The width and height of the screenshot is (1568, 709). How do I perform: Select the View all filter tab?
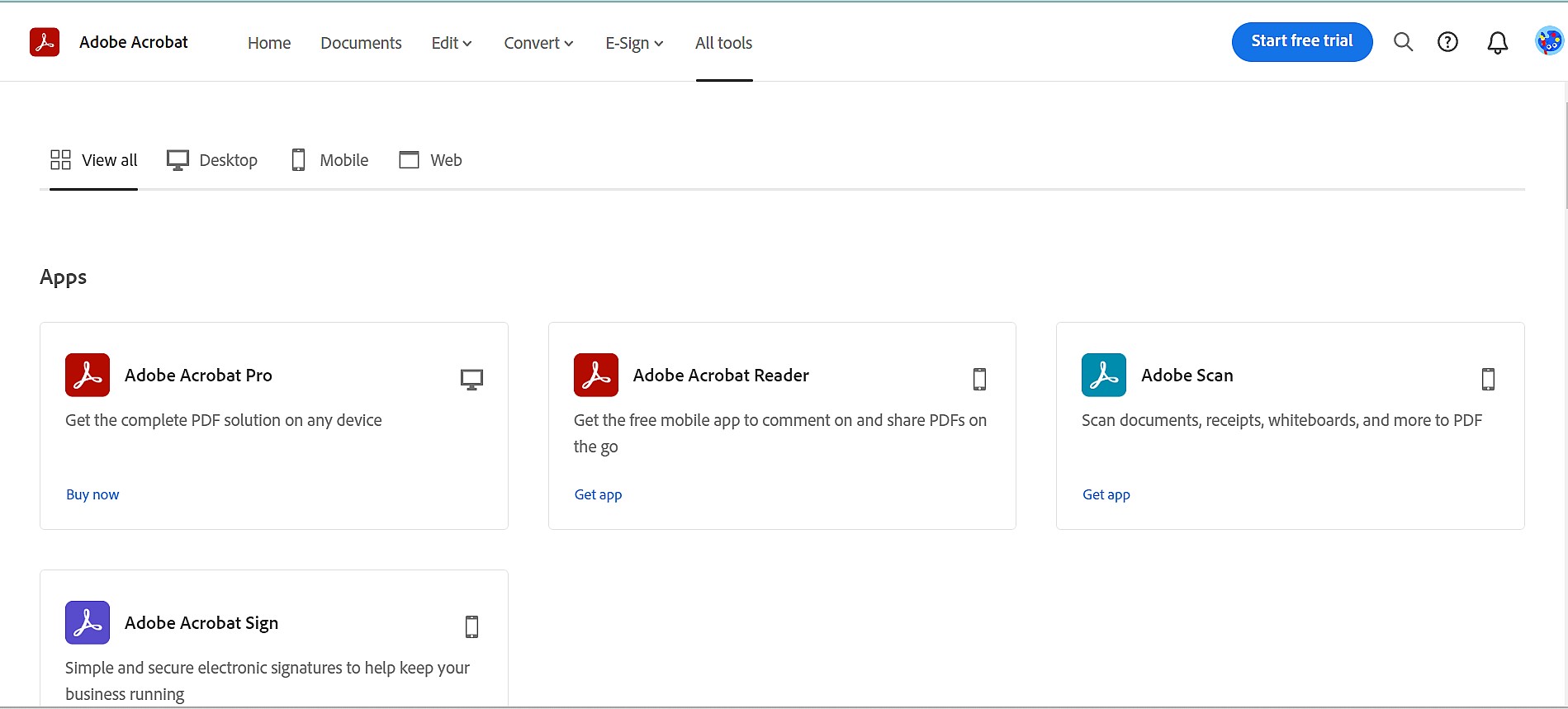pyautogui.click(x=93, y=160)
